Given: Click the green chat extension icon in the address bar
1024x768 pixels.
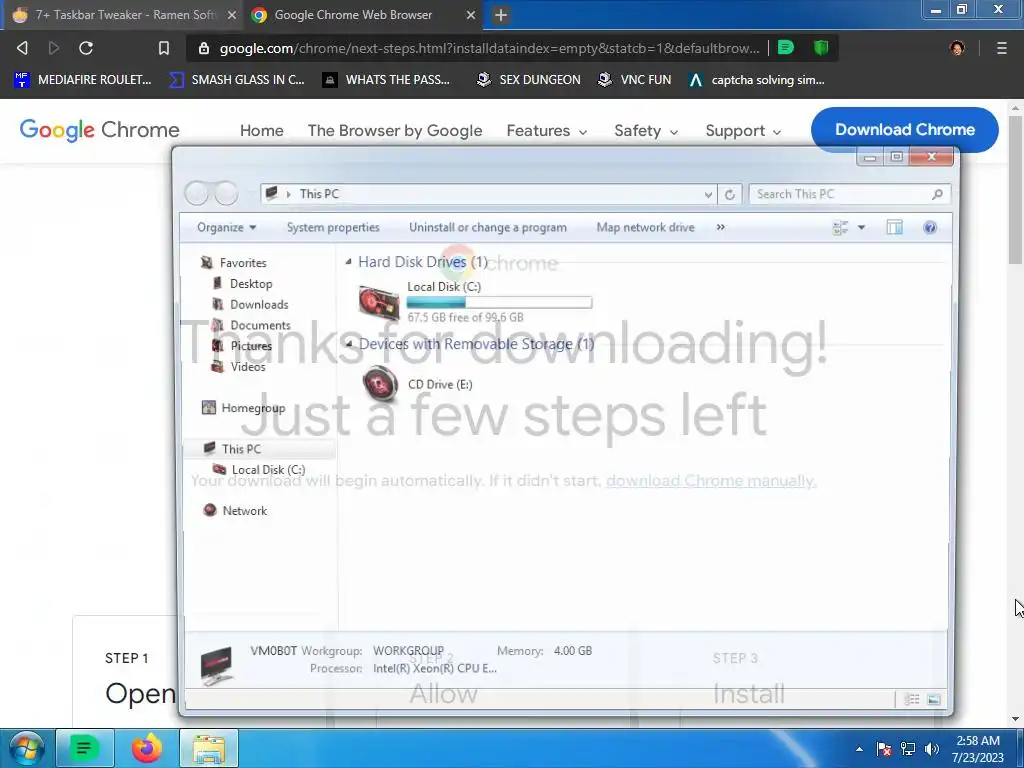Looking at the screenshot, I should click(786, 47).
